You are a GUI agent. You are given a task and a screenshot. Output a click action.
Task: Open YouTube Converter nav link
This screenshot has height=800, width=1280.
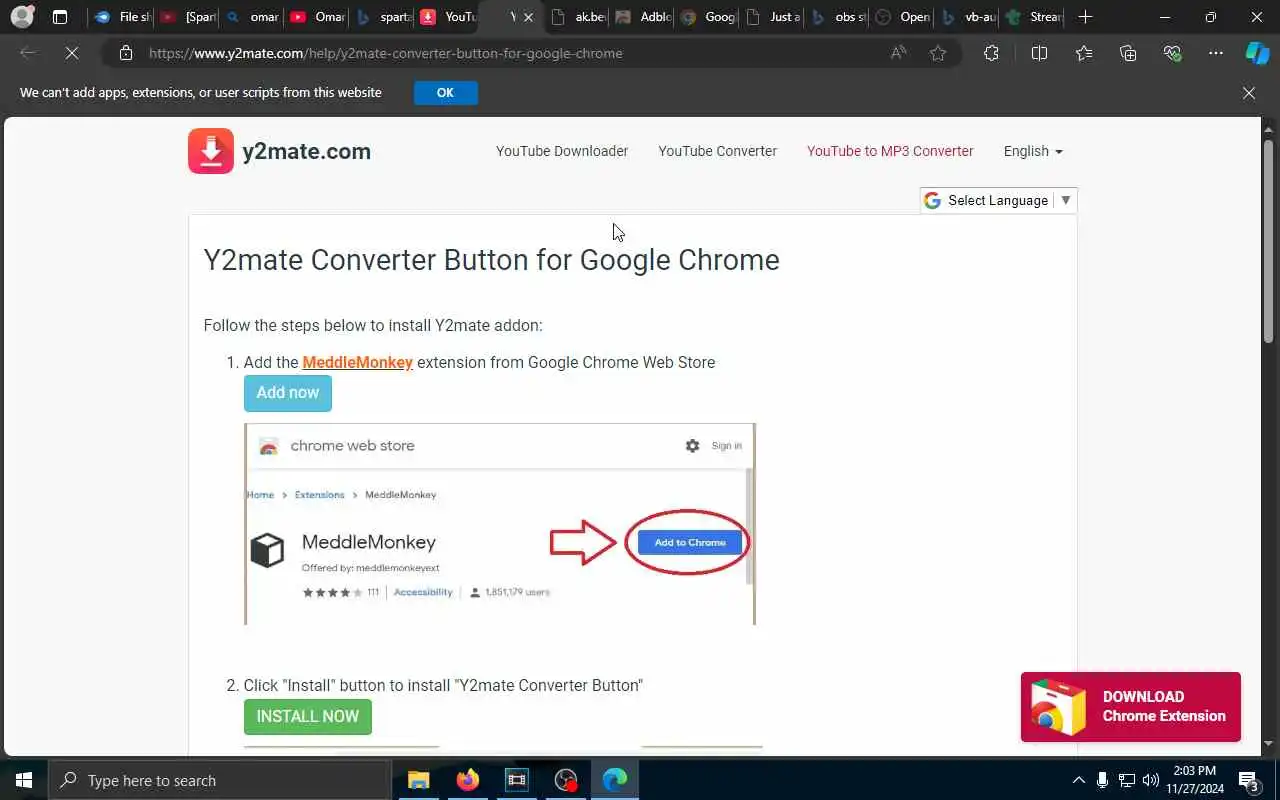click(717, 151)
